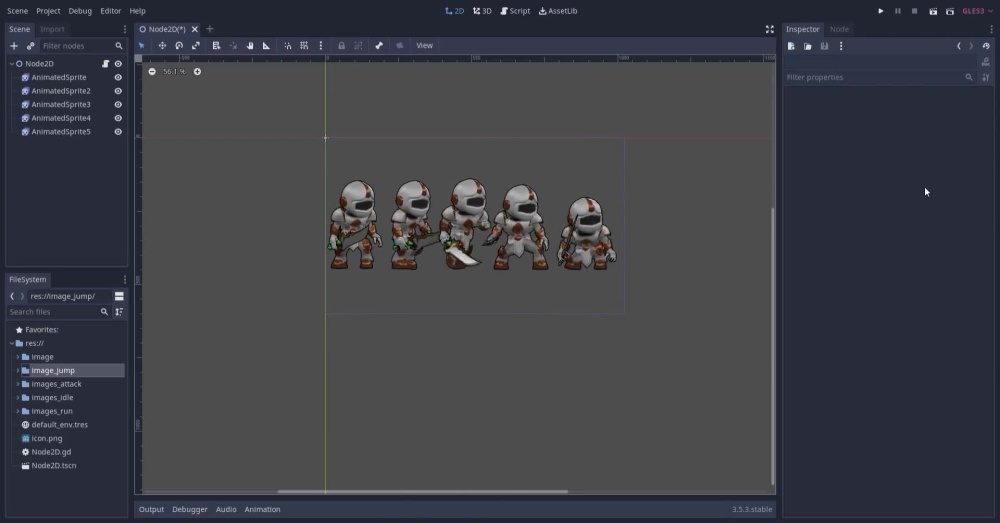
Task: Switch to the Import tab
Action: tap(52, 29)
